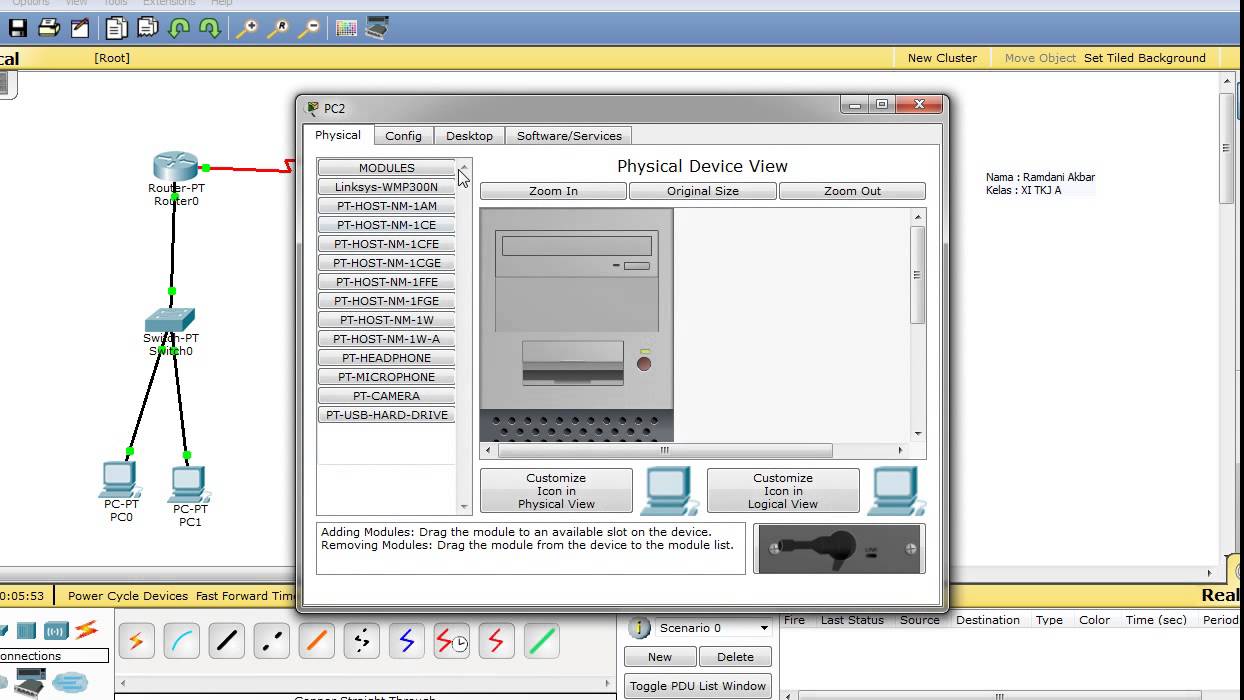Click Toggle PDU List Window button

698,686
